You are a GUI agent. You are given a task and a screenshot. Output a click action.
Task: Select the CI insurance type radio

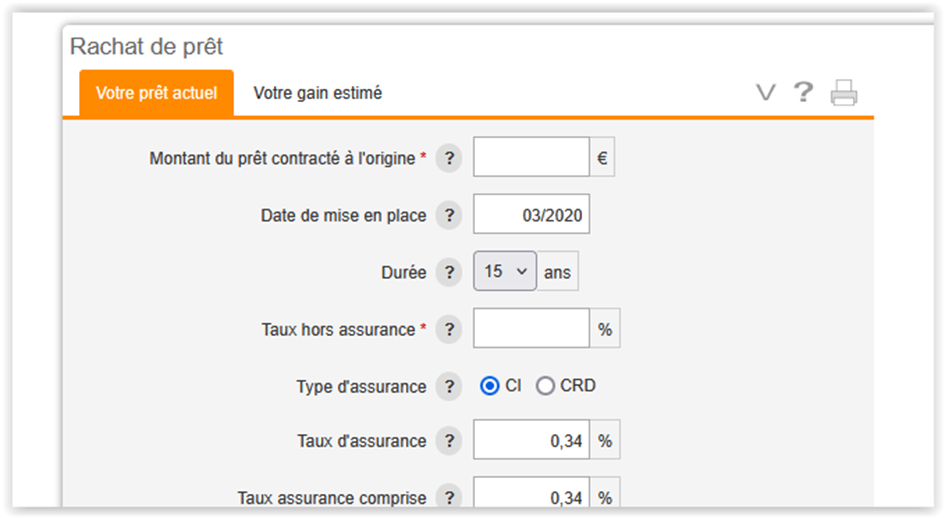point(489,386)
